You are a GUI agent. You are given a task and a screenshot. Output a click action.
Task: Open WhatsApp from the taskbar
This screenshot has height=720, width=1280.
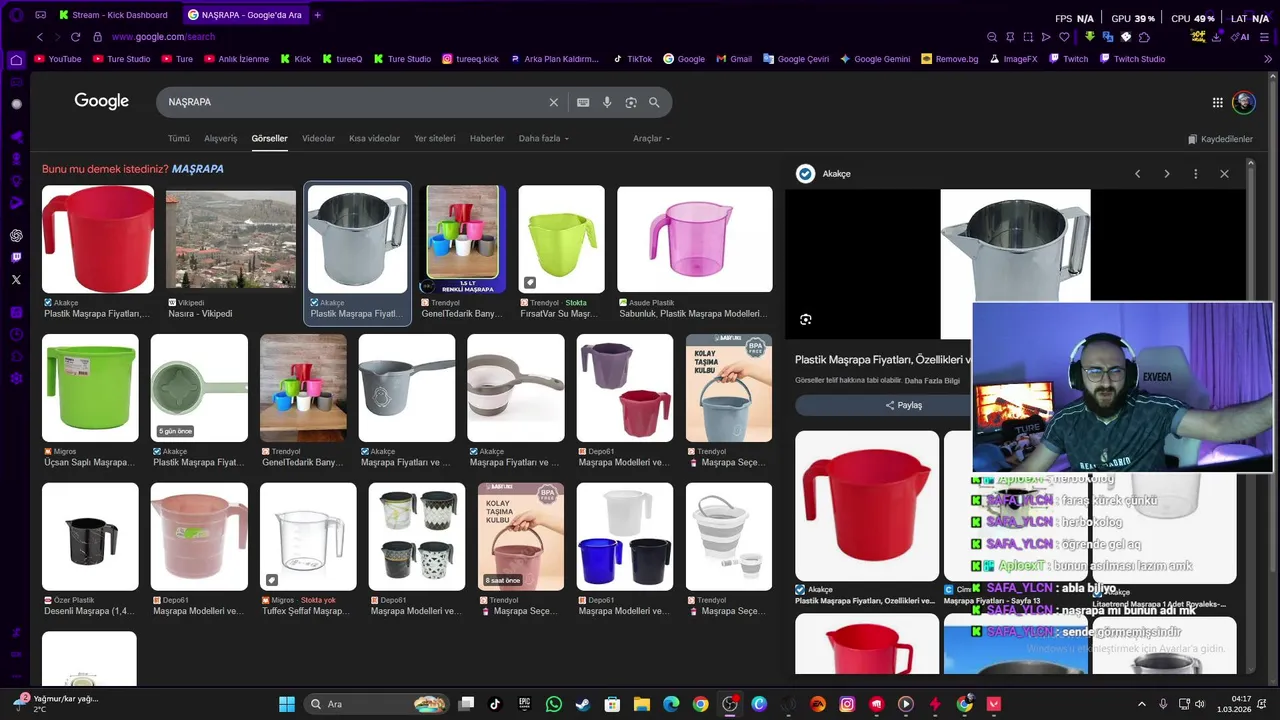pos(554,704)
